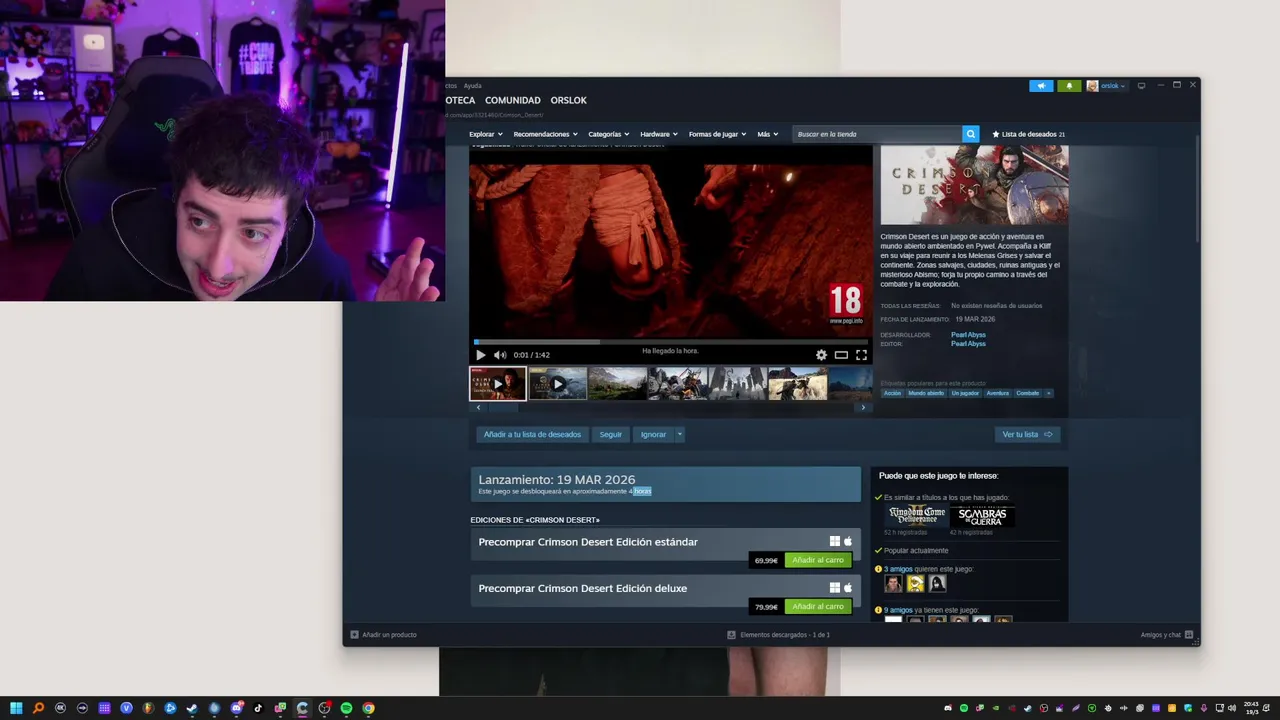Open the Ayuda menu

pos(472,86)
